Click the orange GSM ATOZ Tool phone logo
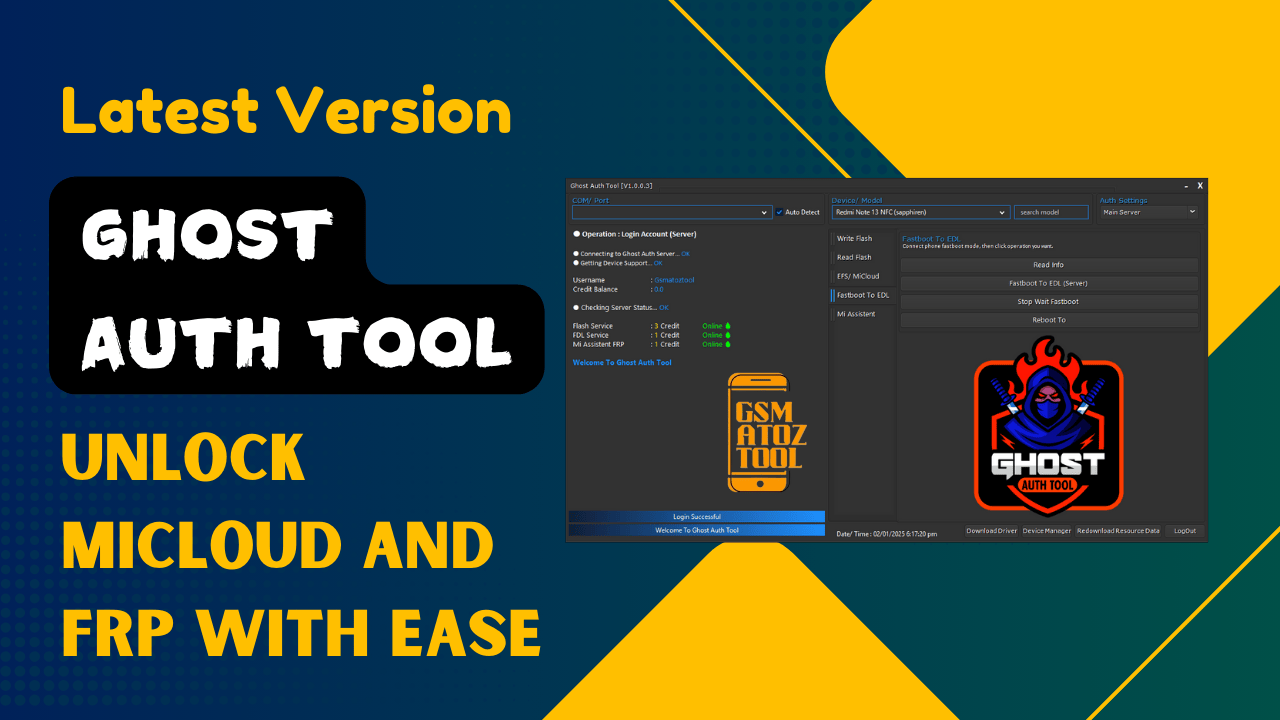Viewport: 1280px width, 720px height. (766, 432)
